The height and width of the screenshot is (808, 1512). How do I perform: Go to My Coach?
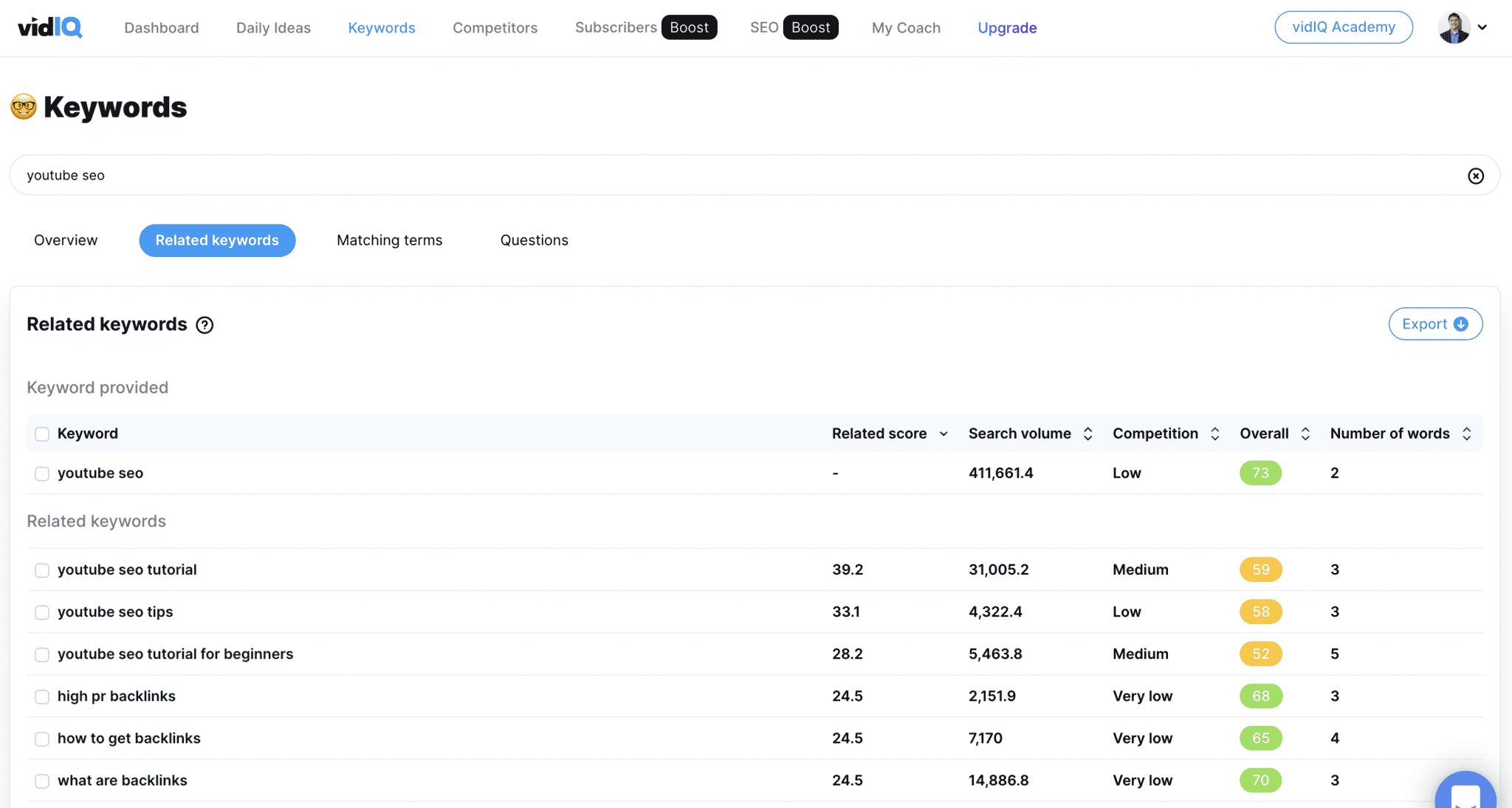pyautogui.click(x=906, y=28)
